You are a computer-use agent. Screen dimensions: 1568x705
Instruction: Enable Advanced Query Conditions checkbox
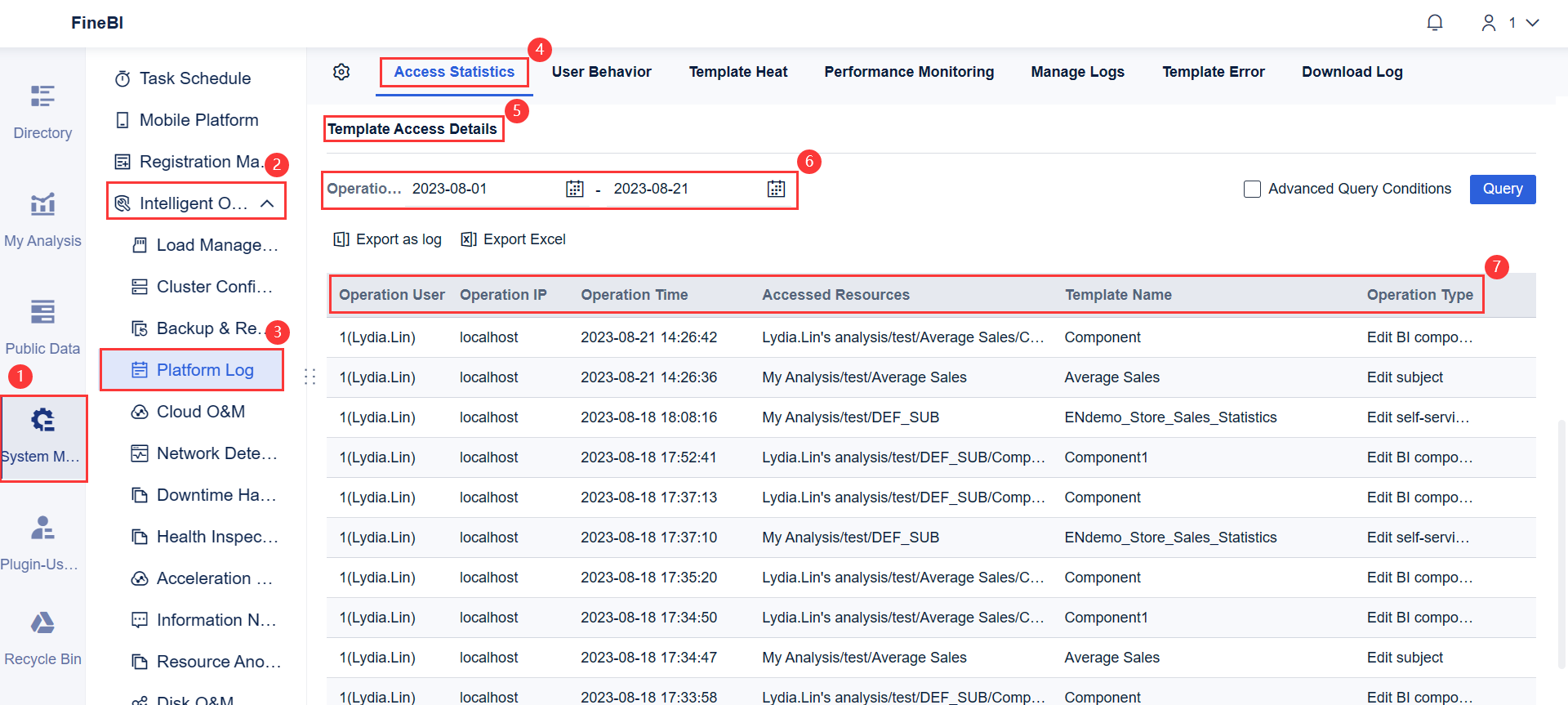tap(1252, 190)
